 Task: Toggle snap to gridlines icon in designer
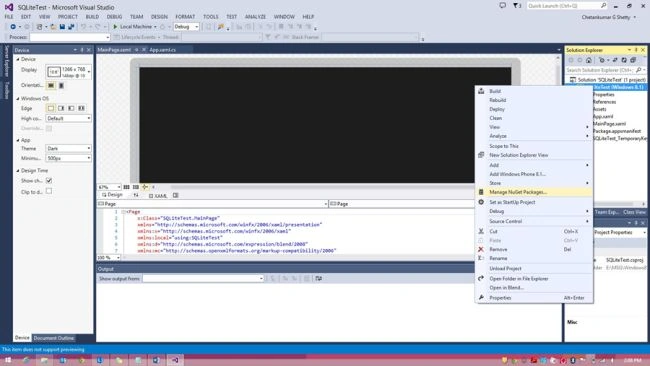pos(136,187)
